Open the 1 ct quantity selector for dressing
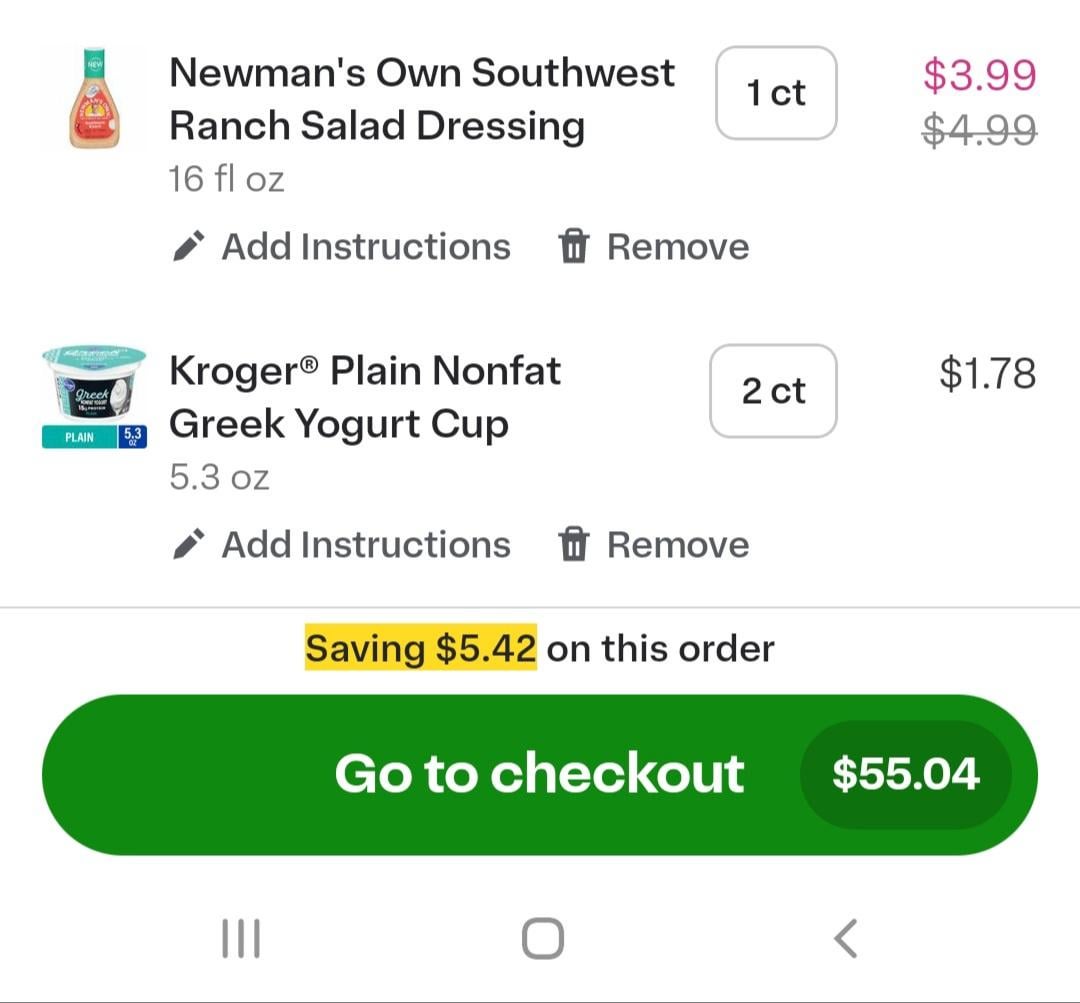This screenshot has width=1080, height=1003. click(x=776, y=93)
